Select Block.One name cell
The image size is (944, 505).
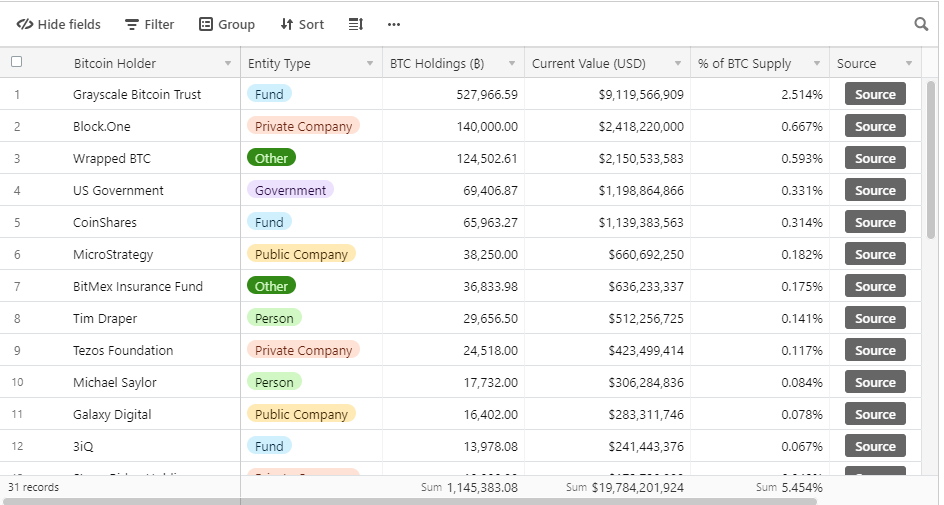137,126
